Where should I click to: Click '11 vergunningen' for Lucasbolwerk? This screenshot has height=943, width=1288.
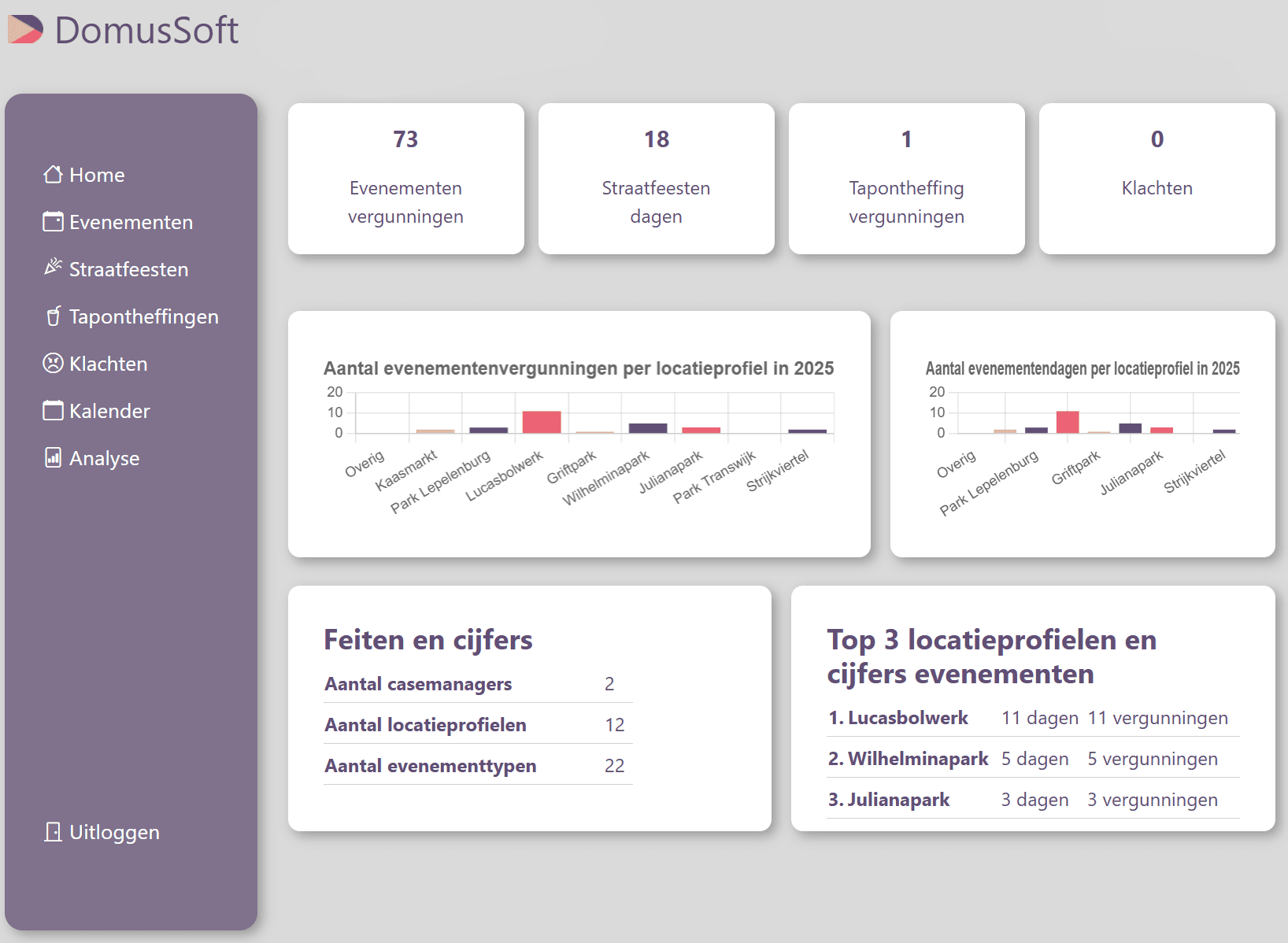pyautogui.click(x=1158, y=718)
